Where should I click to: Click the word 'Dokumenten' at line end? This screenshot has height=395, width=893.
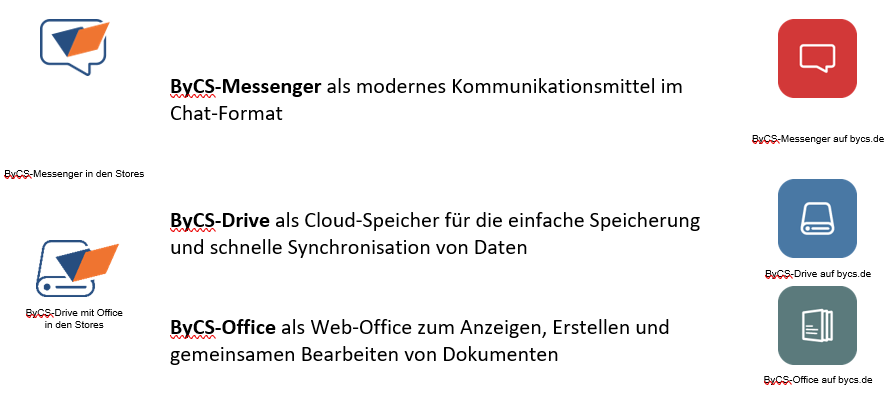tap(501, 355)
